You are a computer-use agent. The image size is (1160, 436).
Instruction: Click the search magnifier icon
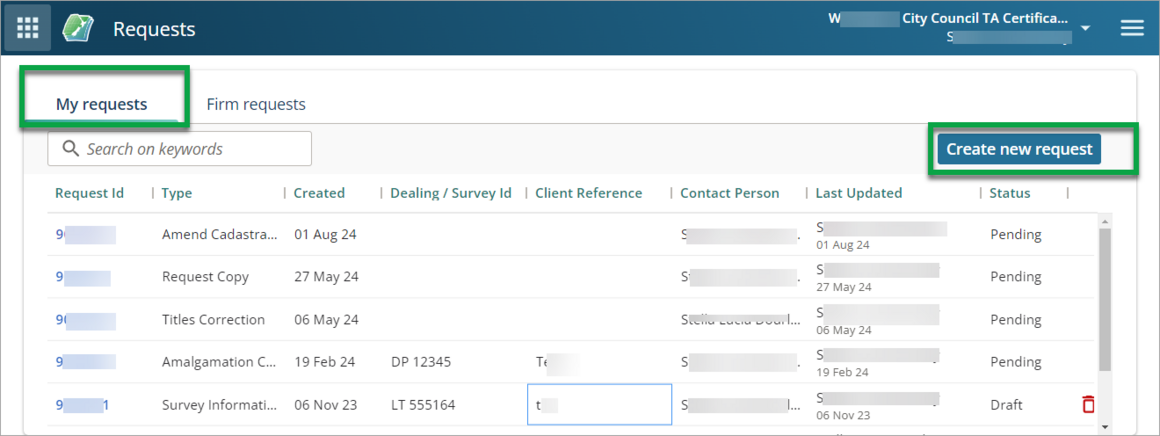point(70,149)
